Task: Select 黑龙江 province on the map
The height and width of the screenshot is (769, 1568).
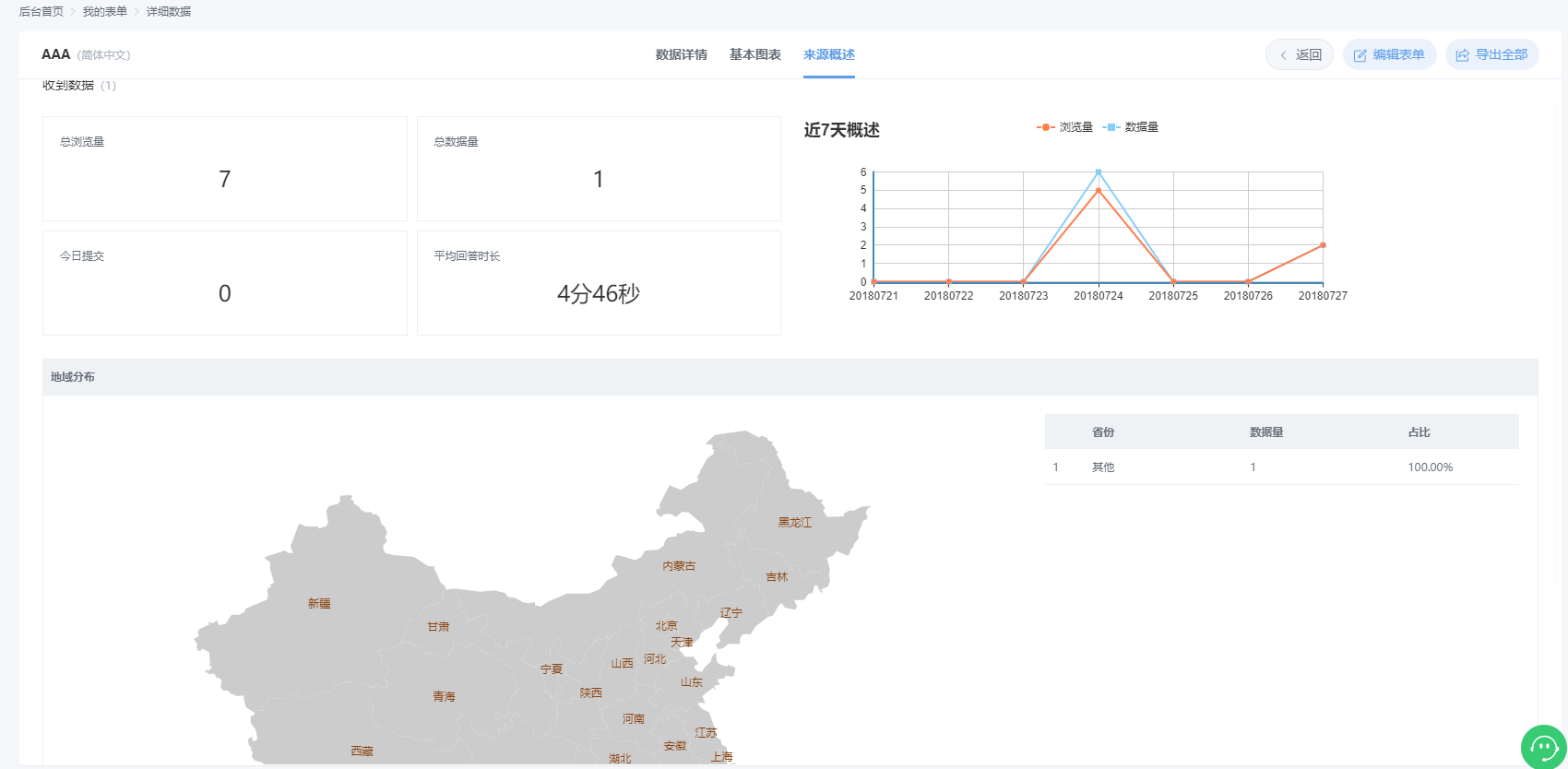Action: tap(794, 523)
